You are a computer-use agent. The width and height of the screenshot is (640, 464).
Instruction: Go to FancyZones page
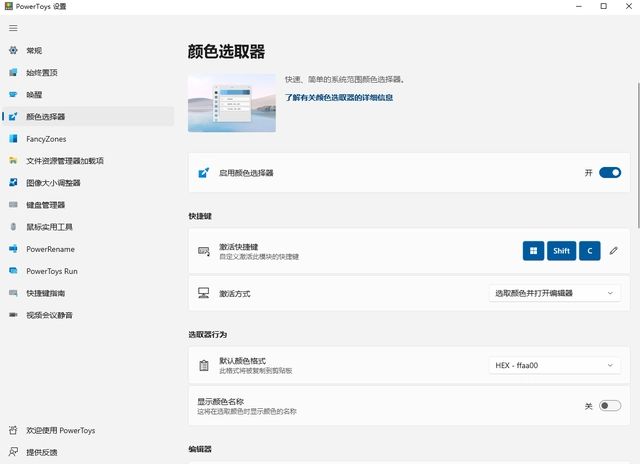coord(88,138)
